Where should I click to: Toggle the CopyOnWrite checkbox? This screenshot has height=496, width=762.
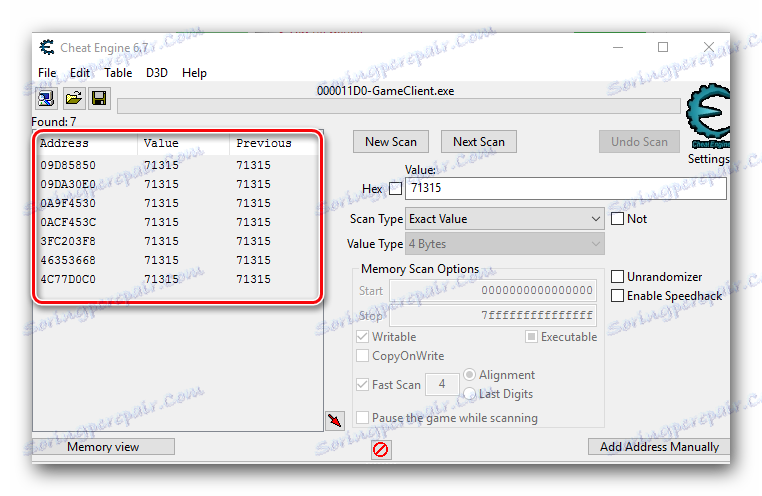pyautogui.click(x=362, y=356)
